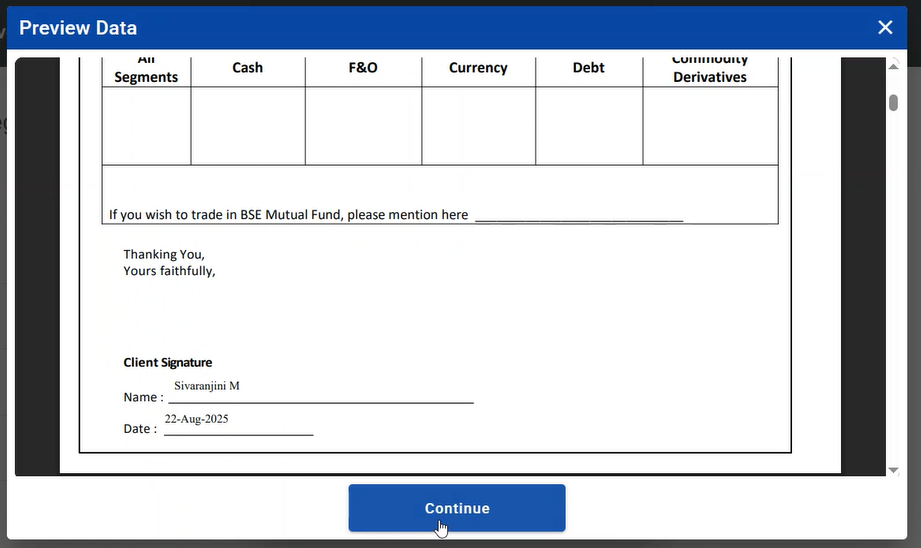Click the scrollbar up arrow
921x548 pixels.
(x=893, y=66)
